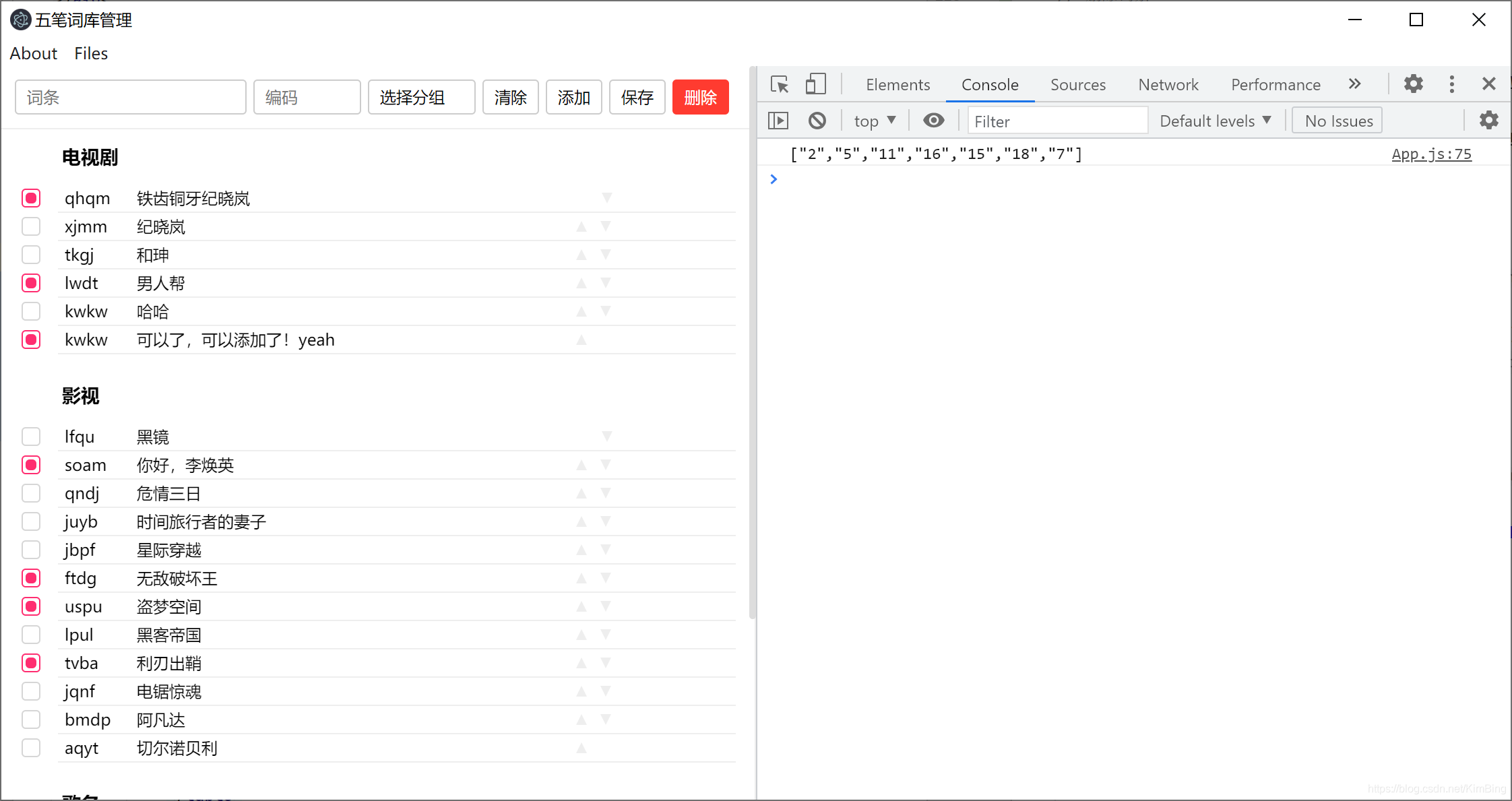The image size is (1512, 801).
Task: Show console sidebar panel icon
Action: [778, 121]
